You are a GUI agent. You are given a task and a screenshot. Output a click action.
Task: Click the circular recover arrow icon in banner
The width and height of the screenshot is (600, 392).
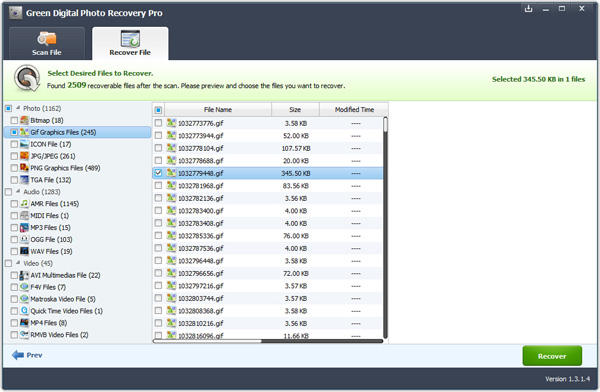(27, 78)
